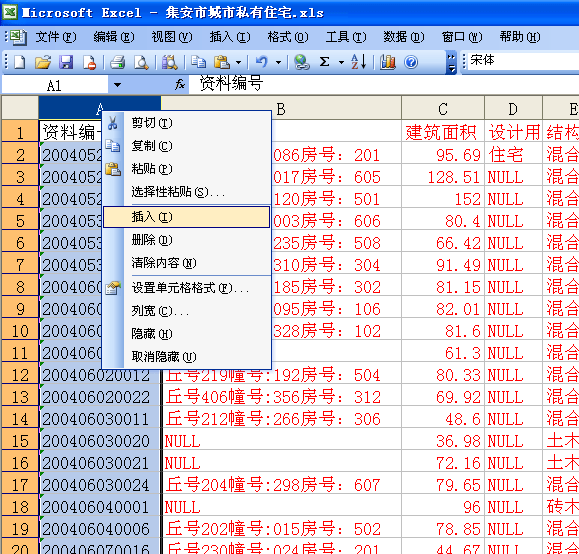579x554 pixels.
Task: Click the Excel icon in the title bar
Action: pyautogui.click(x=10, y=12)
